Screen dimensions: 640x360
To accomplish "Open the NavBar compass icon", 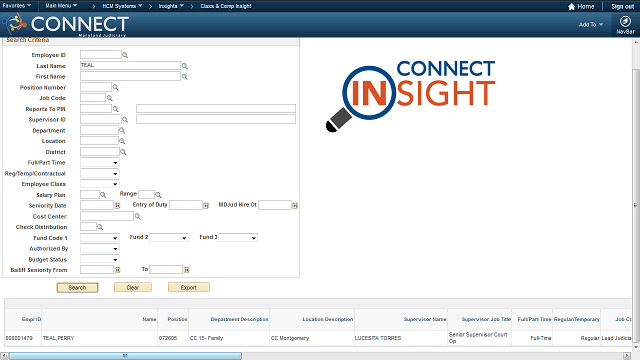I will (625, 21).
